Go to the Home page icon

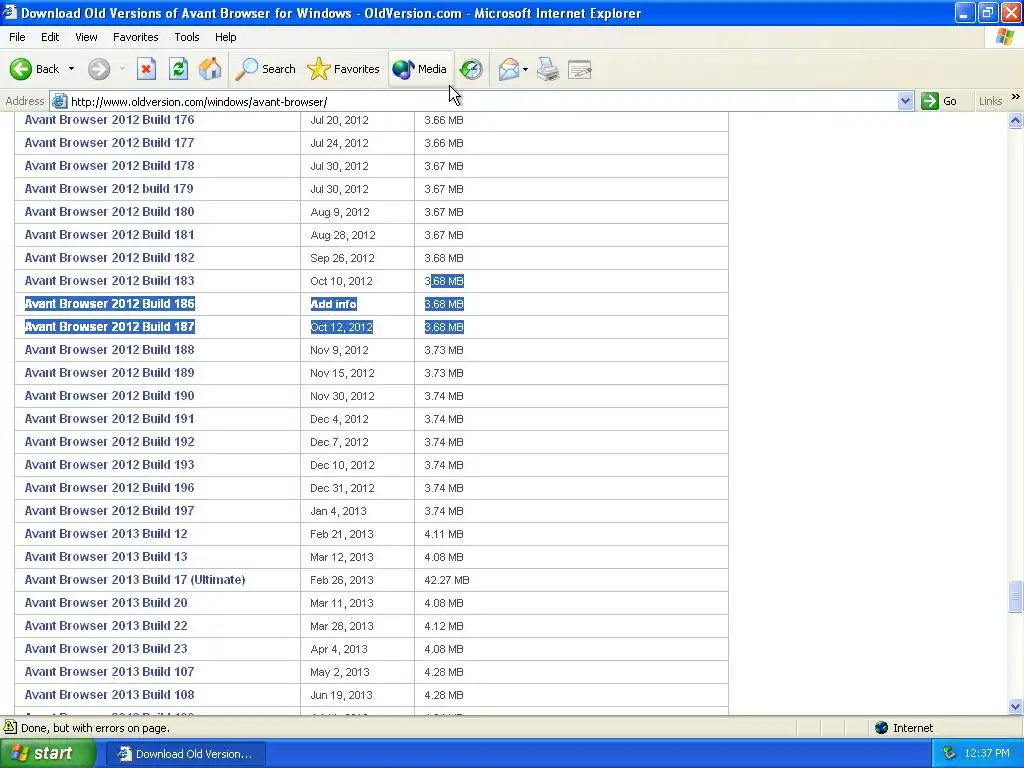(210, 69)
